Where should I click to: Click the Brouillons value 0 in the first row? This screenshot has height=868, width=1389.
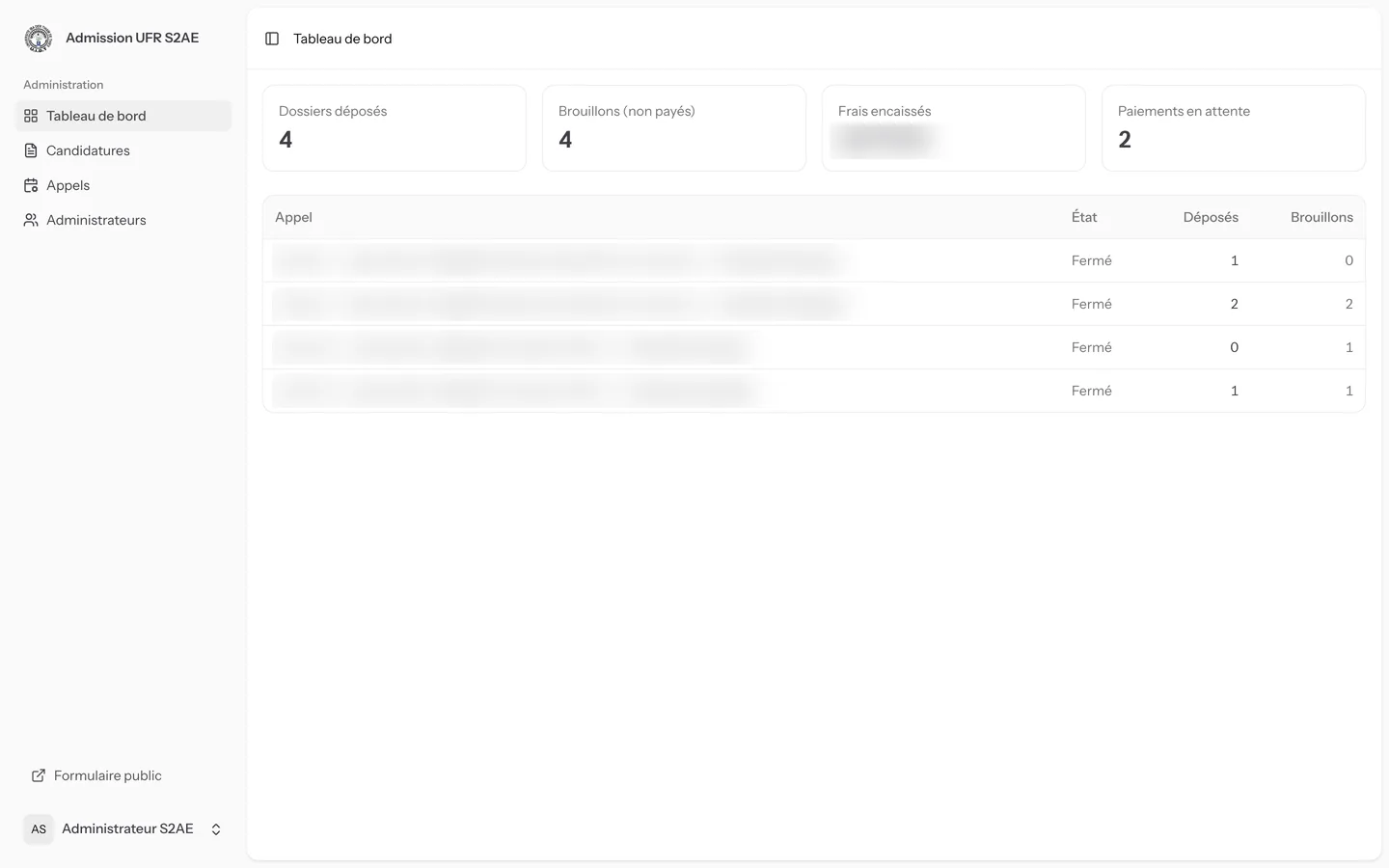click(x=1348, y=260)
